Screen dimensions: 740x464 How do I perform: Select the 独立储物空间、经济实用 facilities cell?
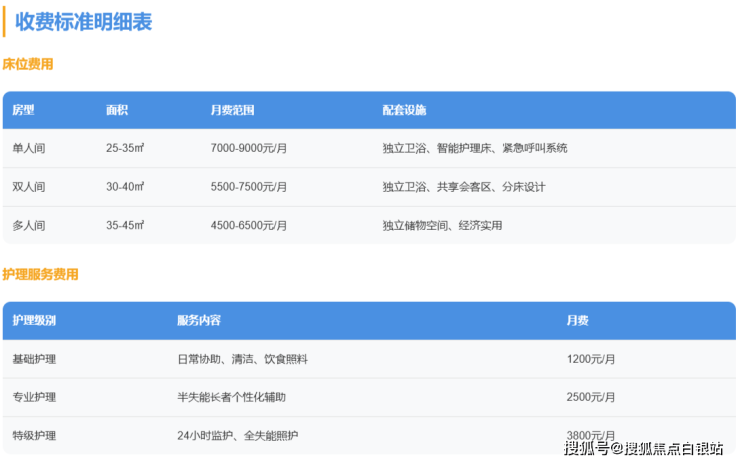[x=442, y=226]
